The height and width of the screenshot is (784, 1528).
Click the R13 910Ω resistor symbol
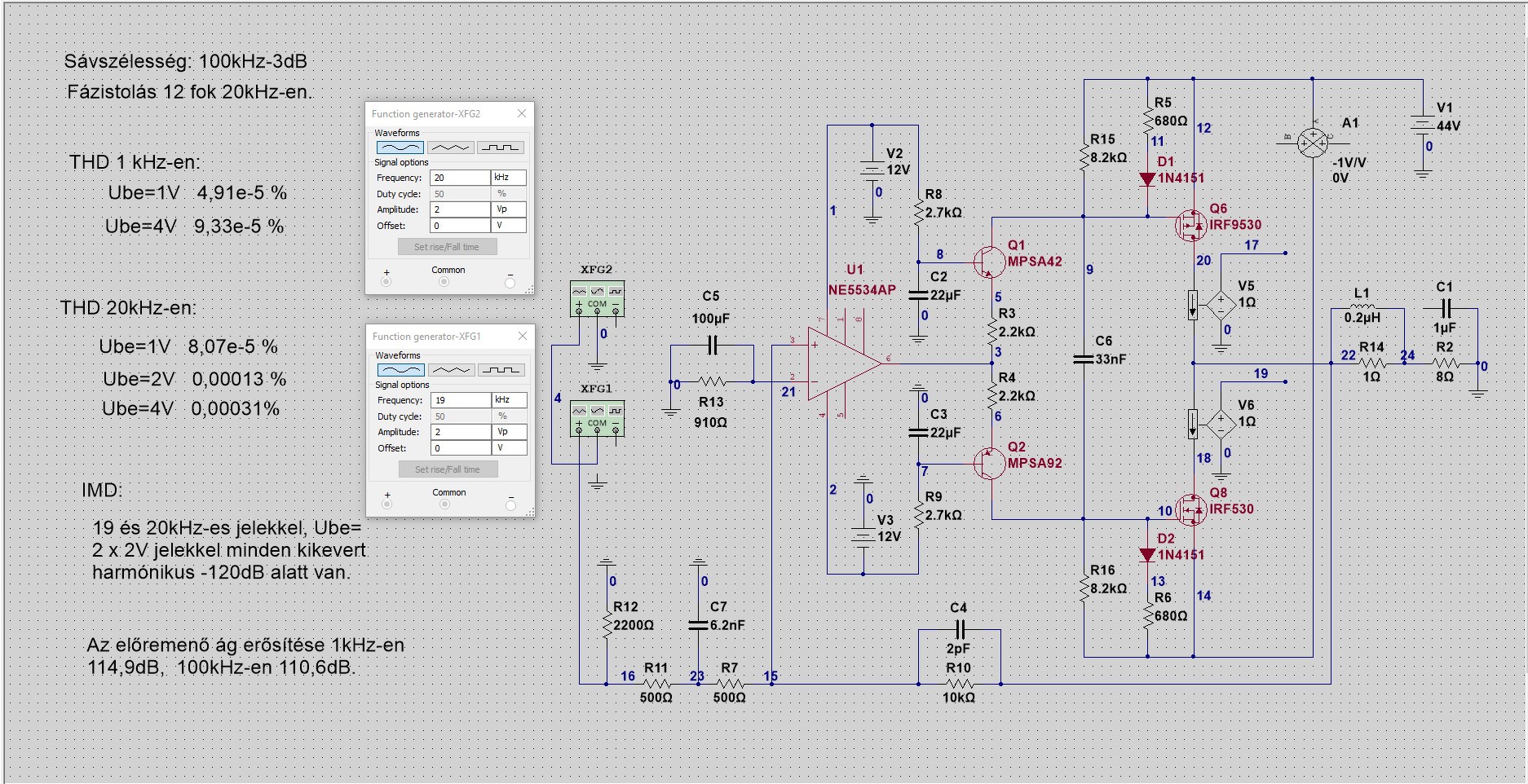[712, 381]
